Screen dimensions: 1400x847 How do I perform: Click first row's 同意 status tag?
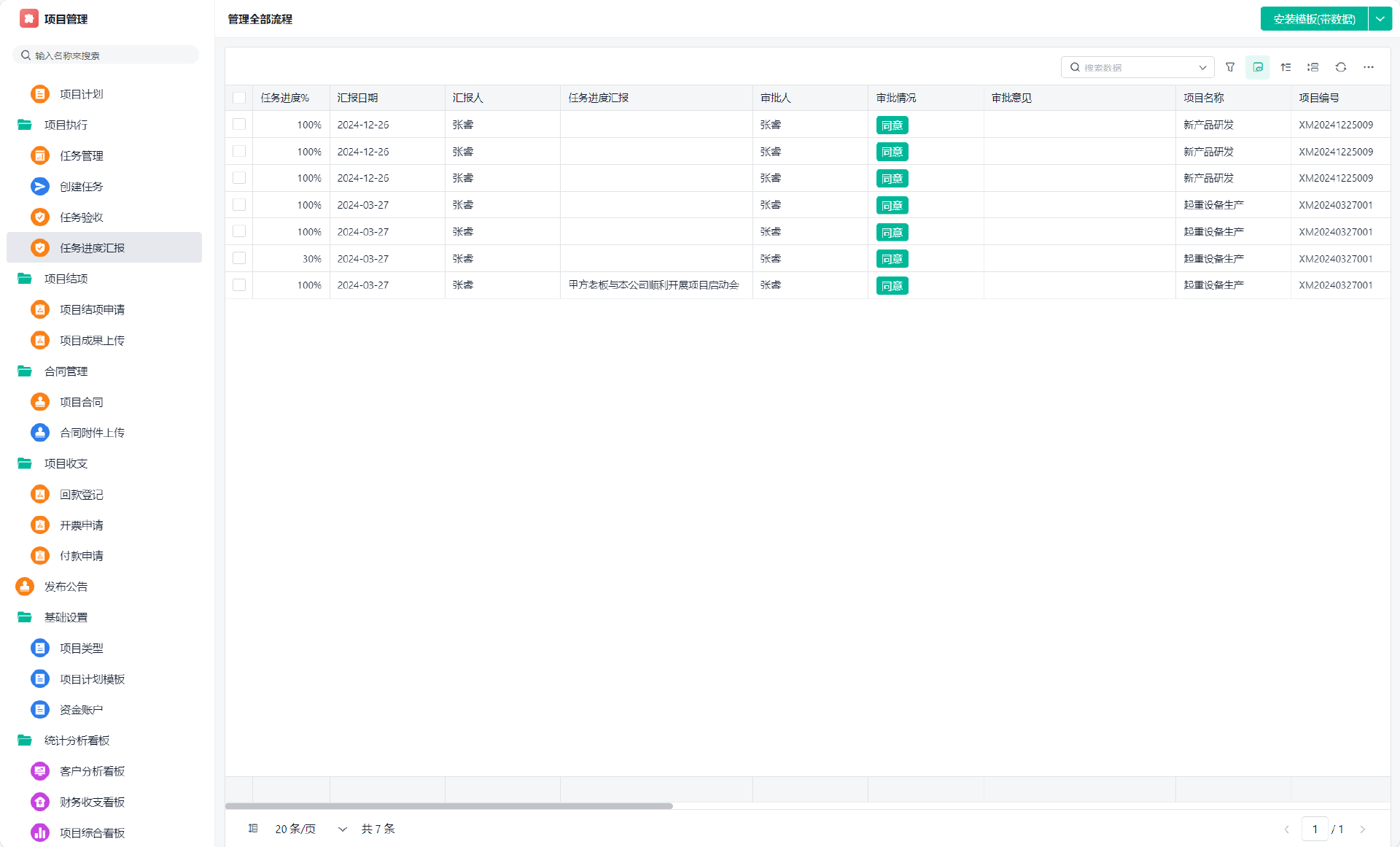click(892, 125)
